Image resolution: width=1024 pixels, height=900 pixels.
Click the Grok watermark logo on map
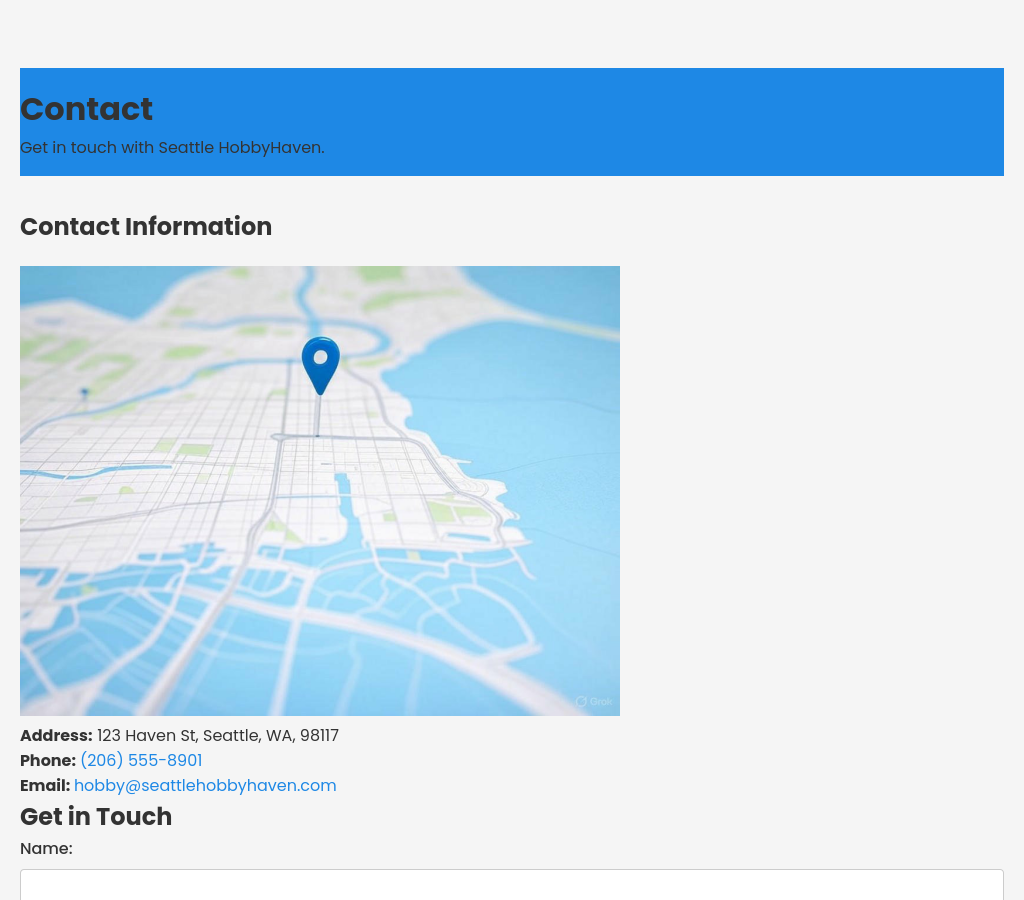(581, 702)
